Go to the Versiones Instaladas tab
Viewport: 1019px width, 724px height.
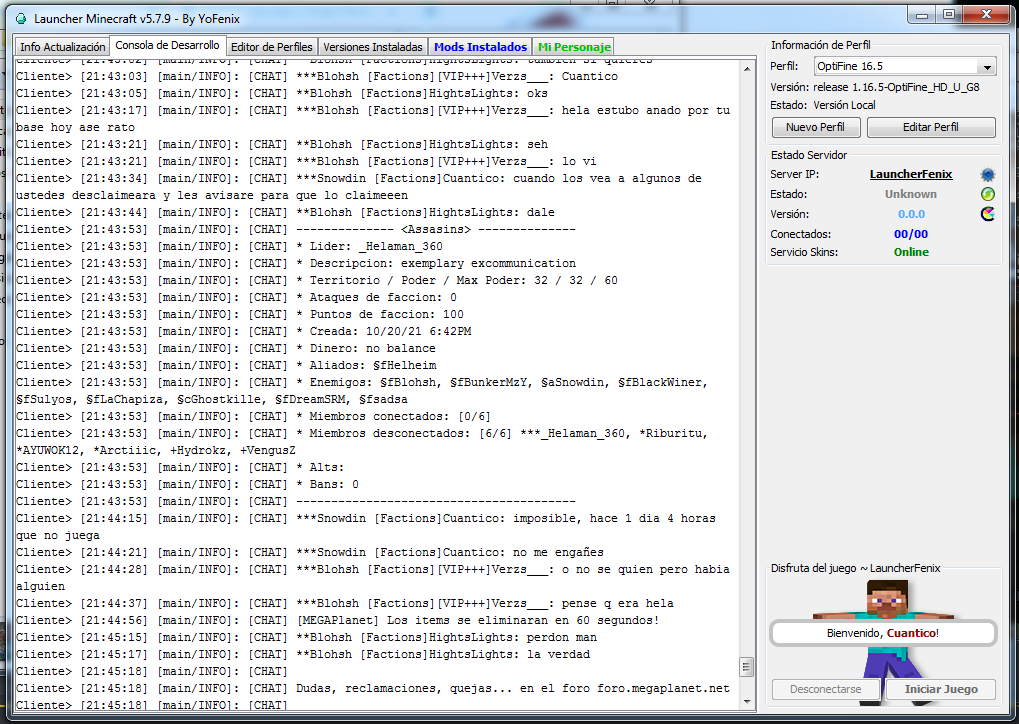[373, 47]
